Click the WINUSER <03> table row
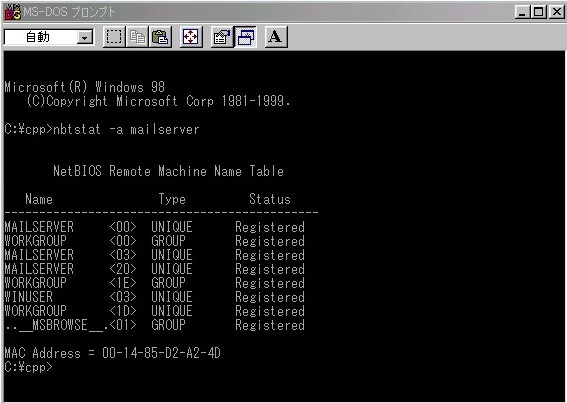 (x=154, y=297)
